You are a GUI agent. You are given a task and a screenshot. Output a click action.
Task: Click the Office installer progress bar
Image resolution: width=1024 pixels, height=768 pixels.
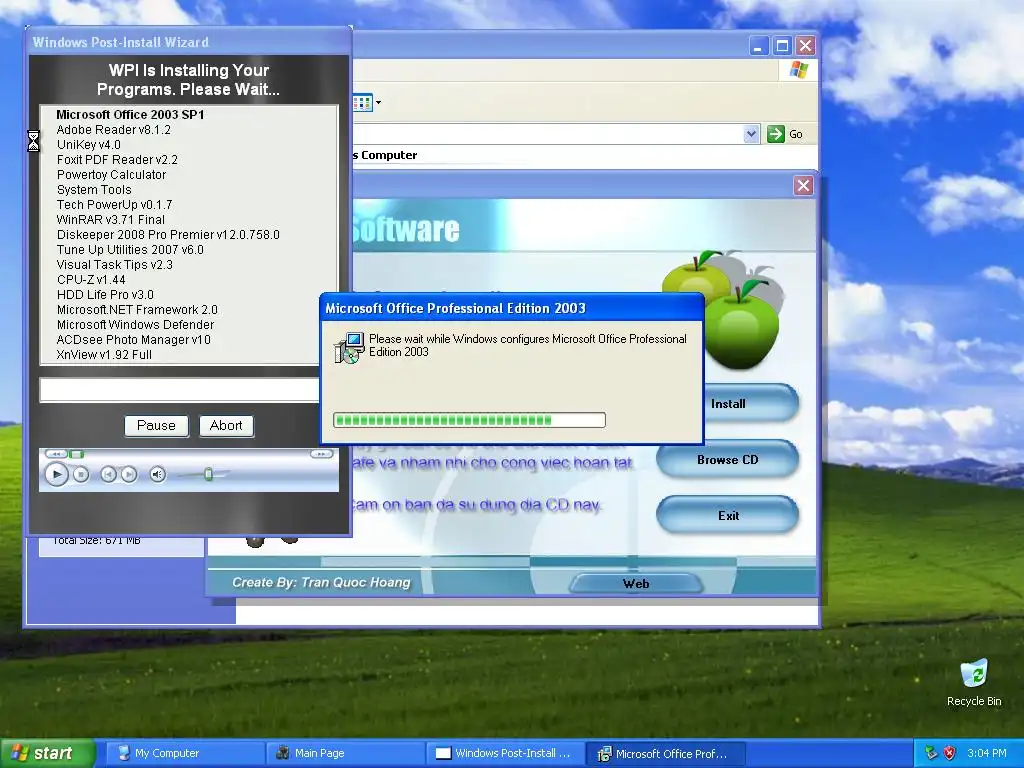469,420
